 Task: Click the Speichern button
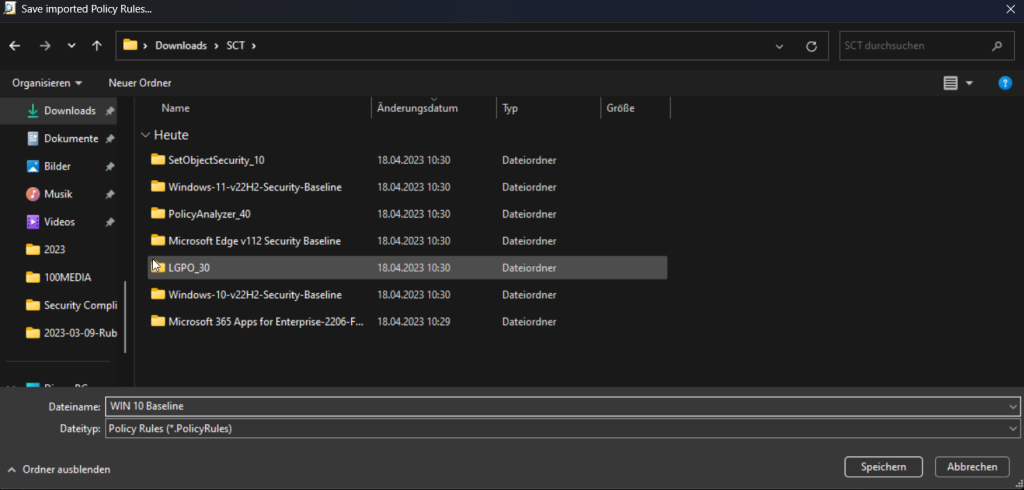pyautogui.click(x=883, y=467)
